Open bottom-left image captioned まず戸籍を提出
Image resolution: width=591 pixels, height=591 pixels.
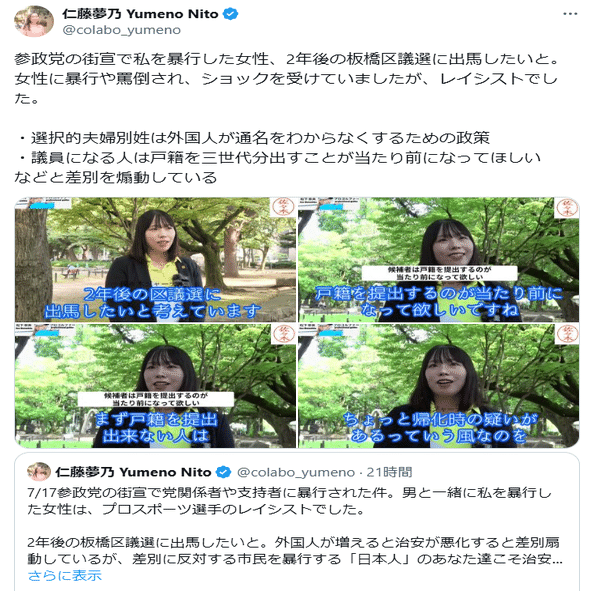(x=155, y=386)
